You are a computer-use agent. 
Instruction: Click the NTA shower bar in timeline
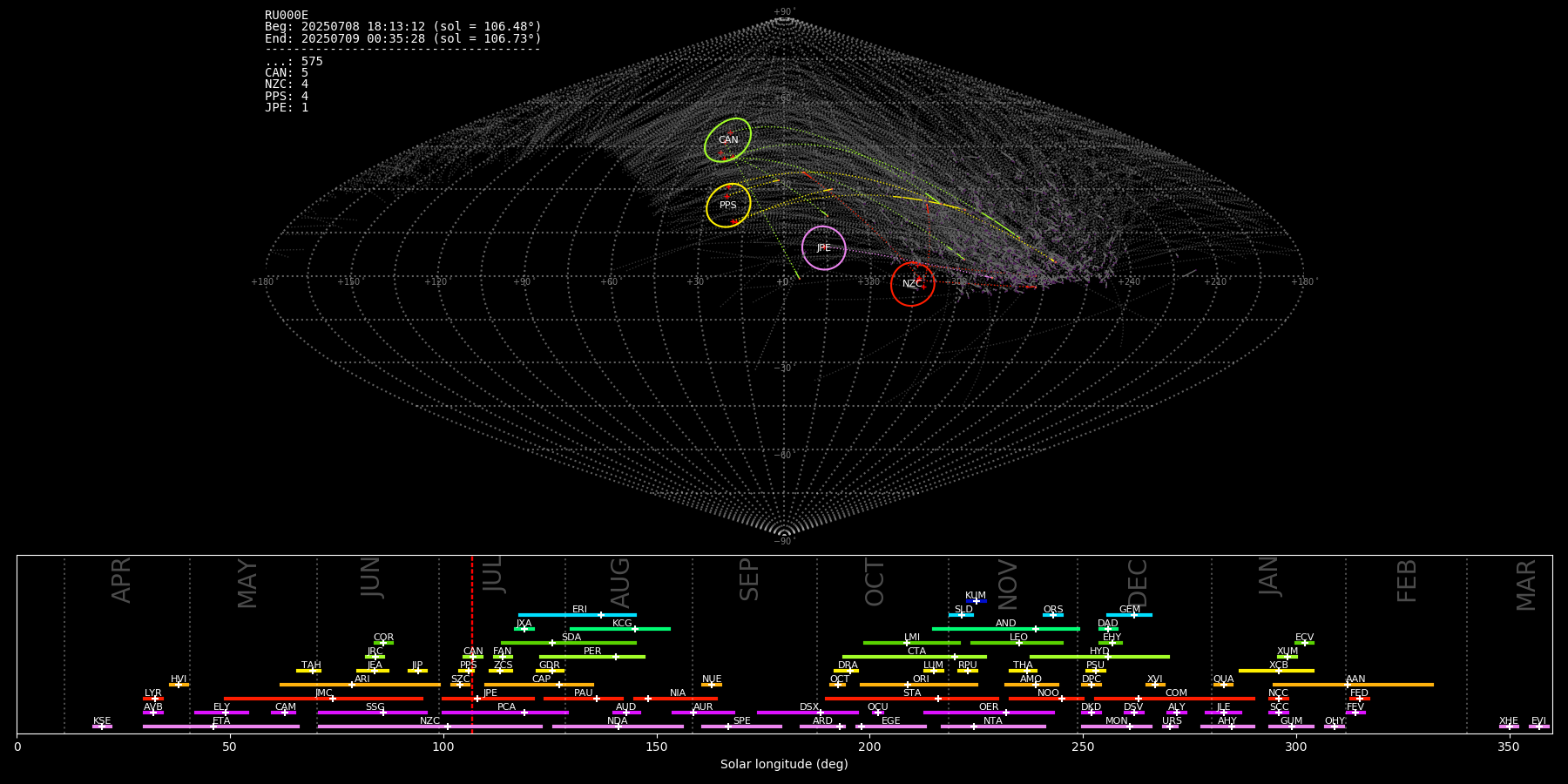click(x=993, y=727)
